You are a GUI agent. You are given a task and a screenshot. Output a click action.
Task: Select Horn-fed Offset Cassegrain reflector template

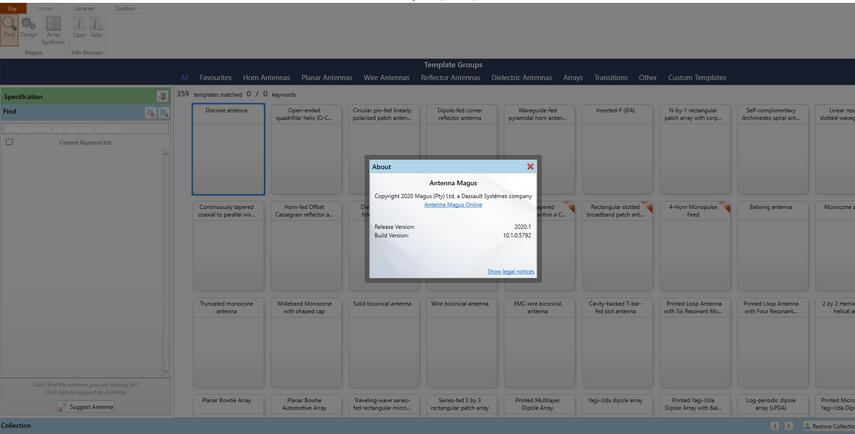coord(306,246)
